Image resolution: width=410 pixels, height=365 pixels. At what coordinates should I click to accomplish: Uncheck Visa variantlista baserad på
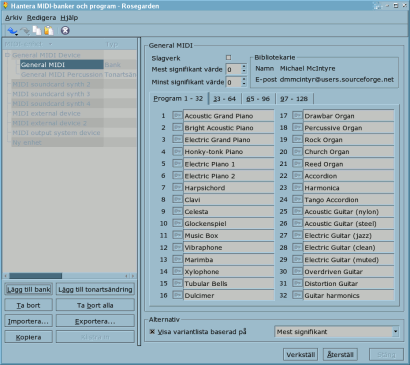pyautogui.click(x=152, y=331)
